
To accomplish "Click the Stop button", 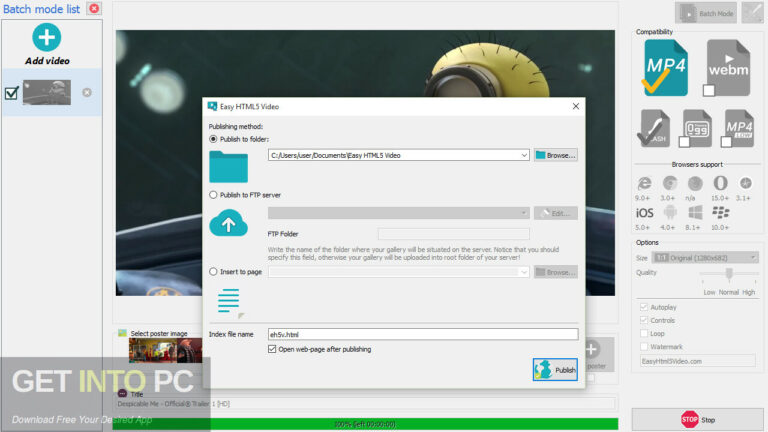I will click(x=697, y=419).
